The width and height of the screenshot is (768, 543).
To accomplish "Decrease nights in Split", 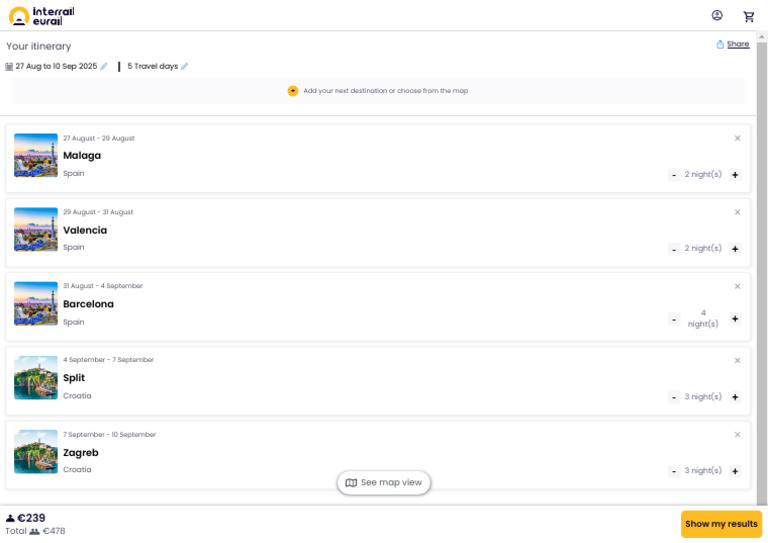I will 674,397.
